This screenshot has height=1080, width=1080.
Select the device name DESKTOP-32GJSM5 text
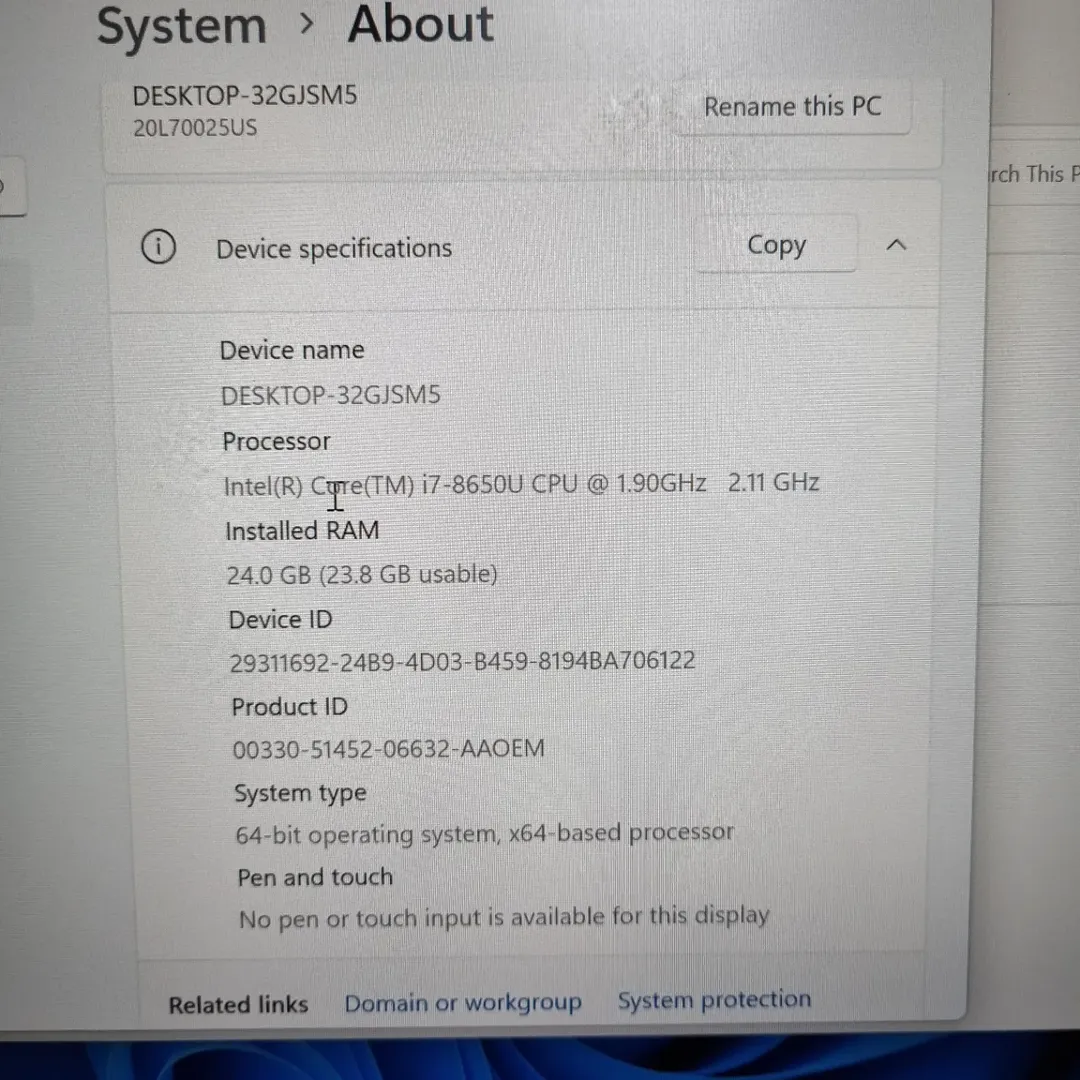point(330,394)
